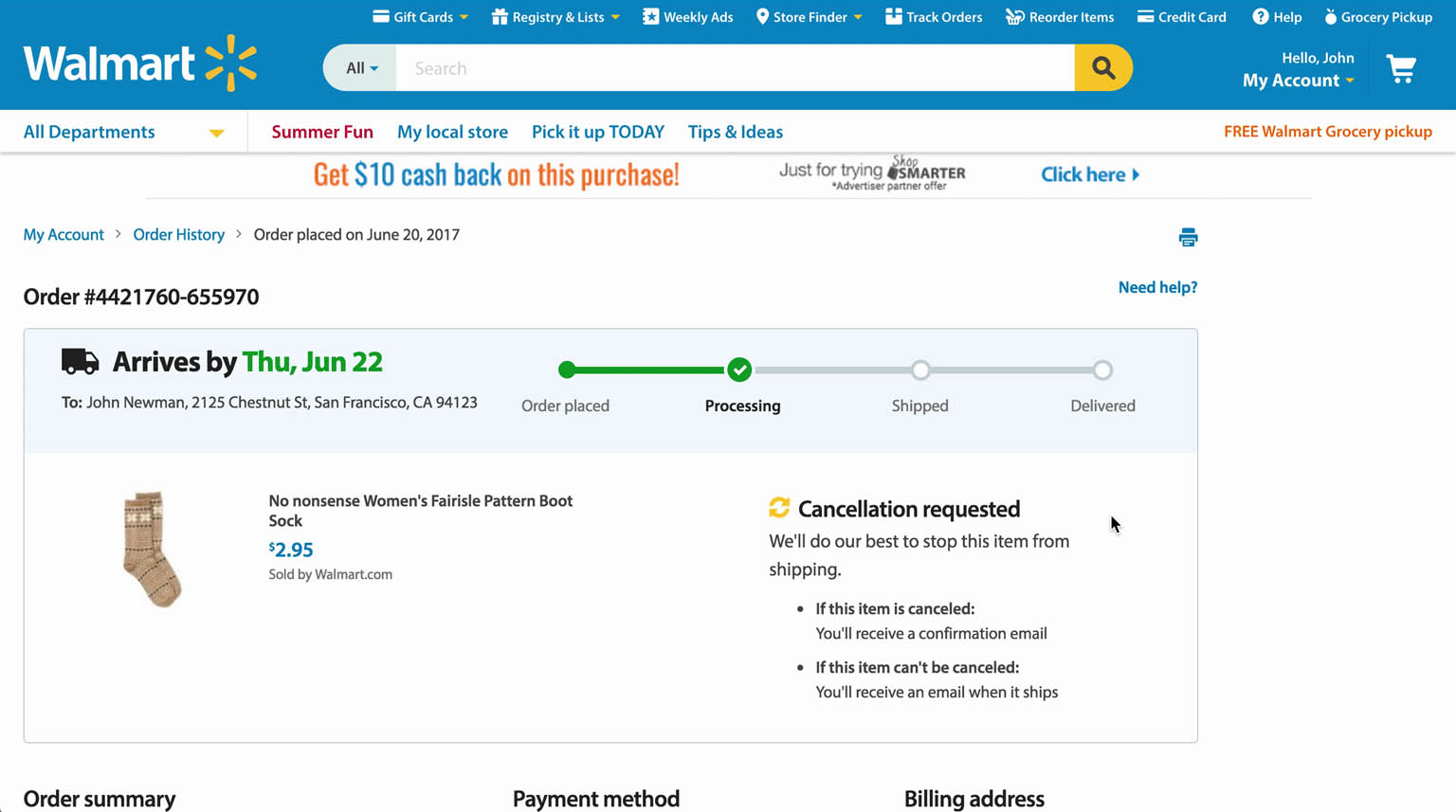Open the boot sock product thumbnail

pos(152,549)
